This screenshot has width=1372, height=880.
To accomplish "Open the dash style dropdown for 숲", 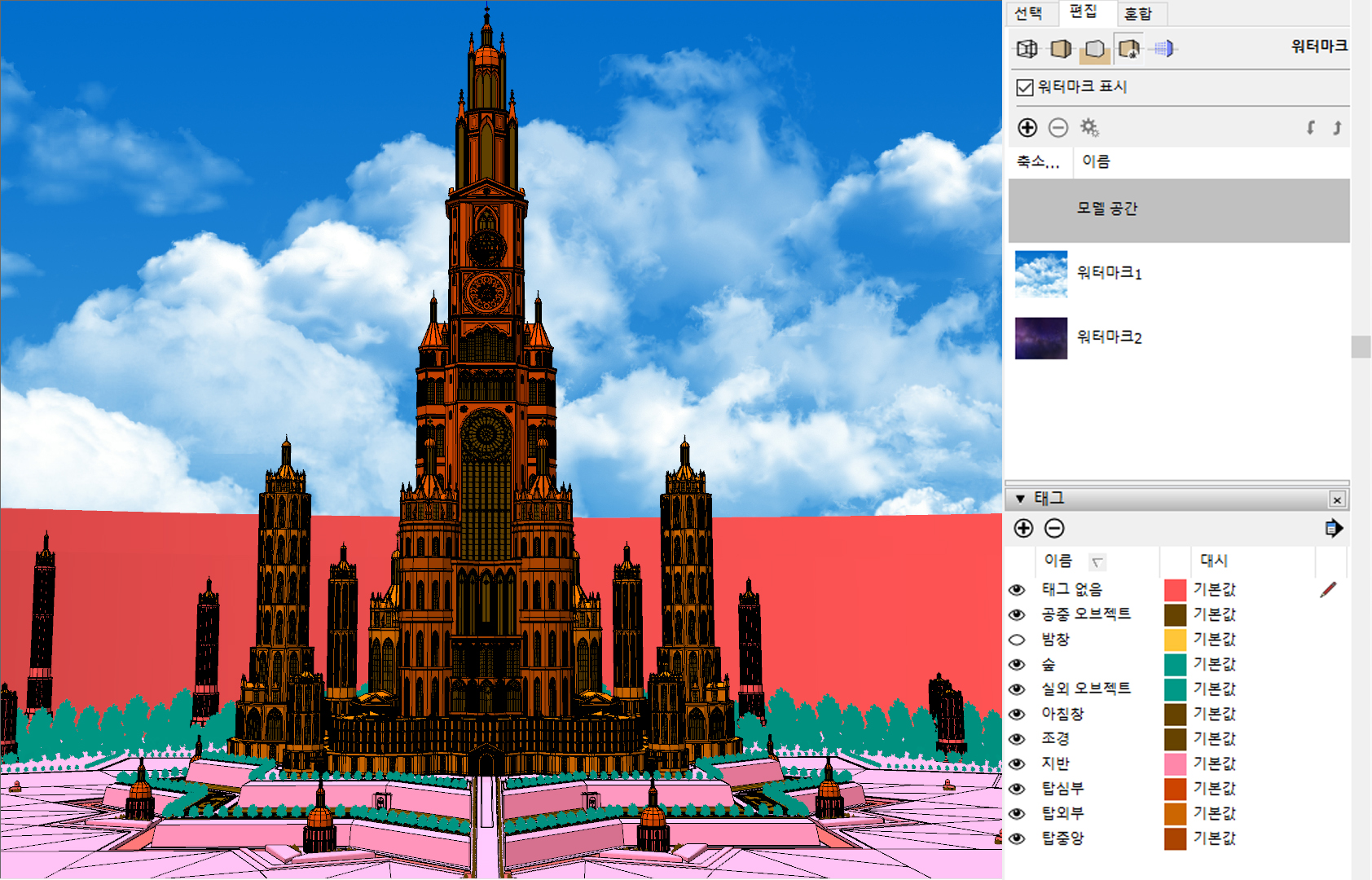I will (1214, 665).
